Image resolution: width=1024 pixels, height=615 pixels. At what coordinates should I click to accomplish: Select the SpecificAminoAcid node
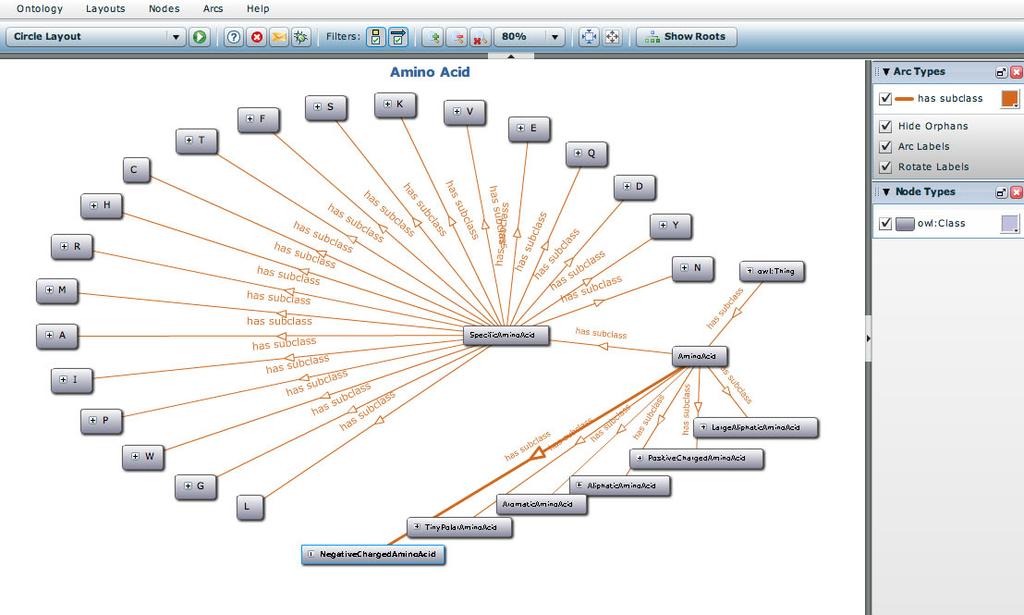(x=506, y=335)
